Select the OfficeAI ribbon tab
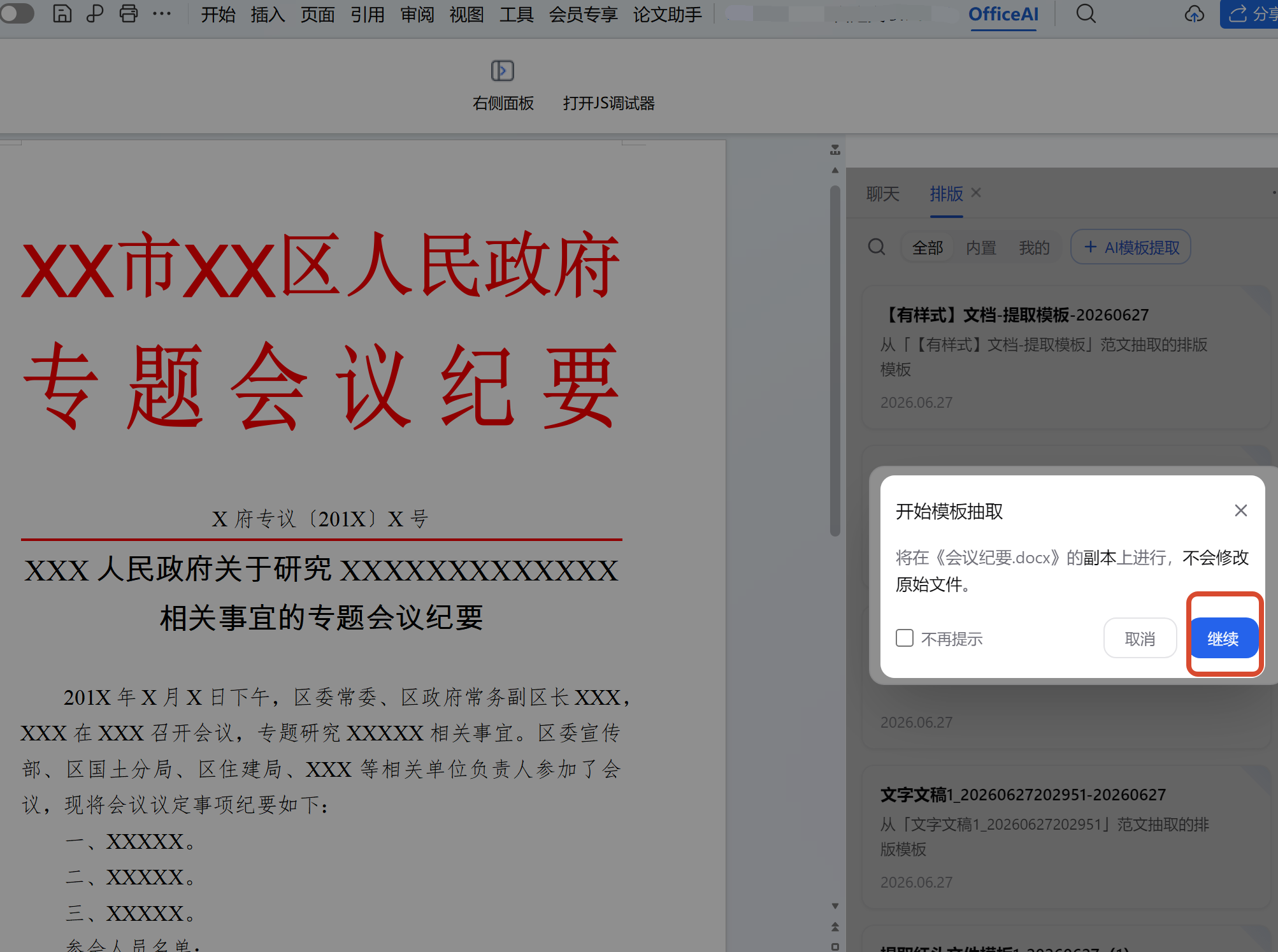This screenshot has width=1278, height=952. [x=1003, y=15]
